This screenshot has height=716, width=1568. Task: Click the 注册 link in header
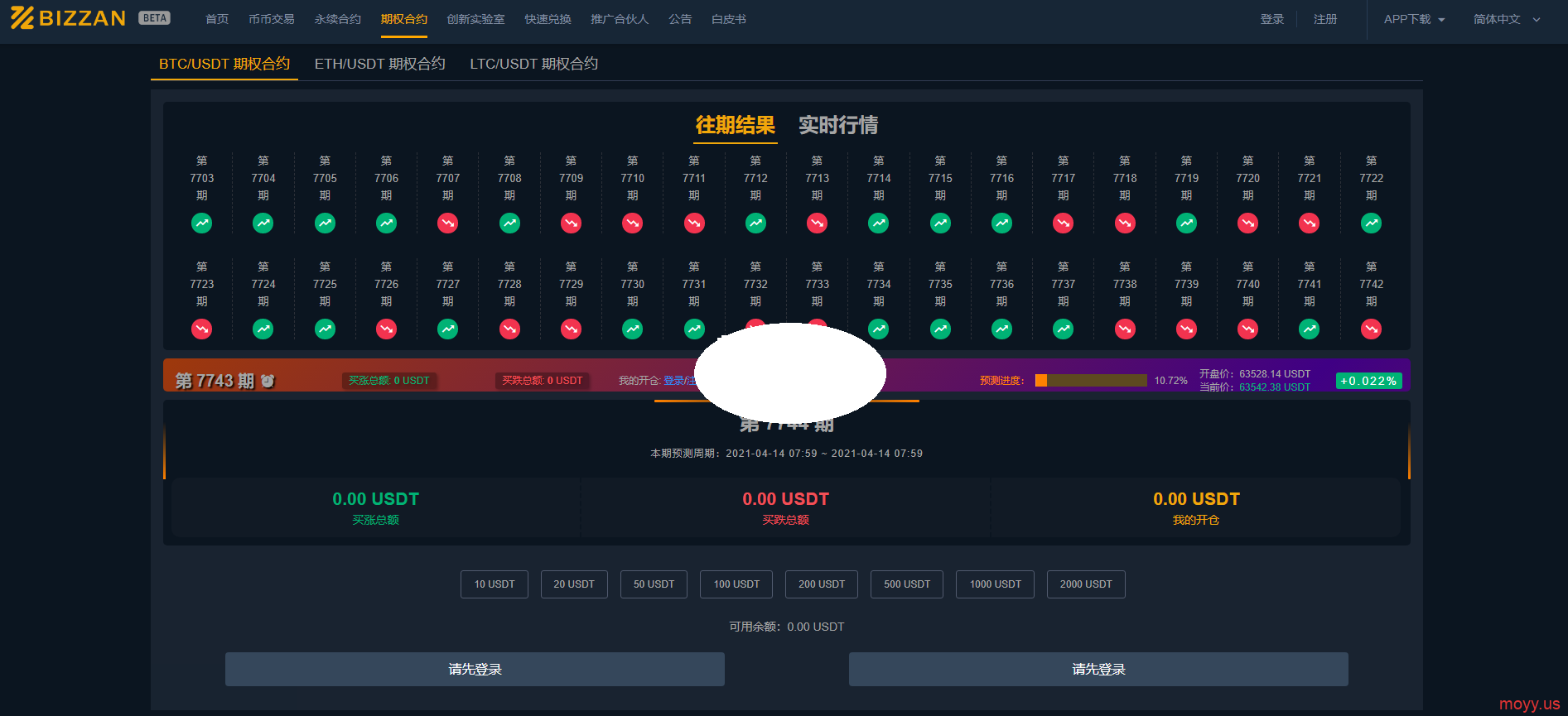click(1324, 19)
